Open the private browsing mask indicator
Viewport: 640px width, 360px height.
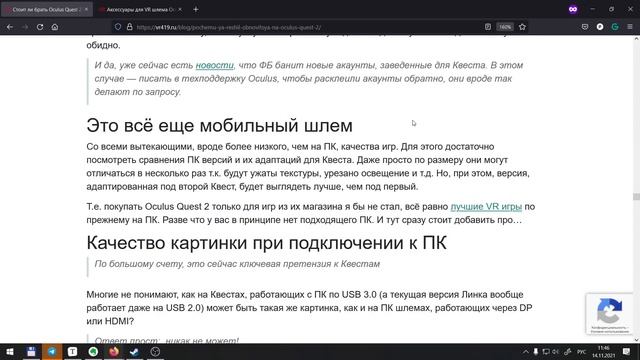(573, 9)
